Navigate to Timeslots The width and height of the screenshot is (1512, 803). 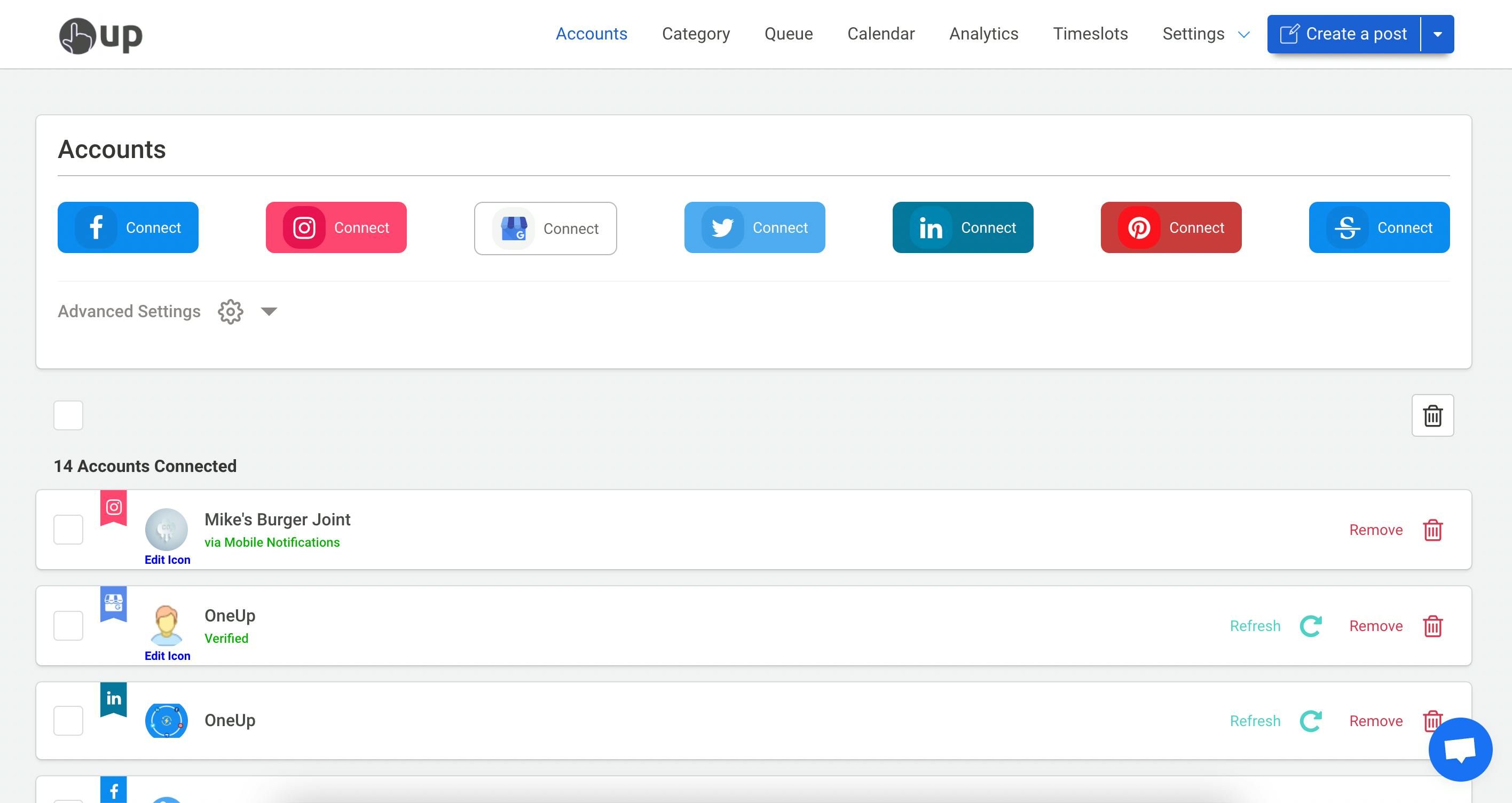[1091, 34]
